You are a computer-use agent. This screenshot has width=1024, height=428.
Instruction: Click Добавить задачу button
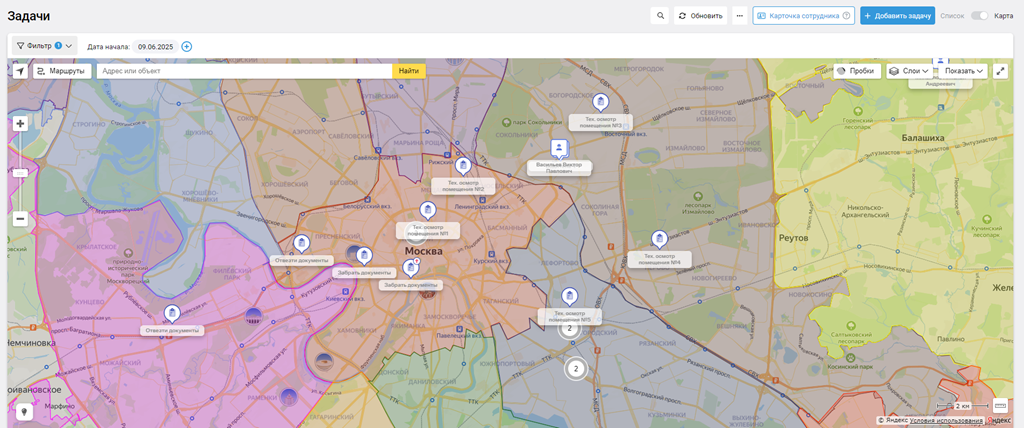tap(897, 16)
